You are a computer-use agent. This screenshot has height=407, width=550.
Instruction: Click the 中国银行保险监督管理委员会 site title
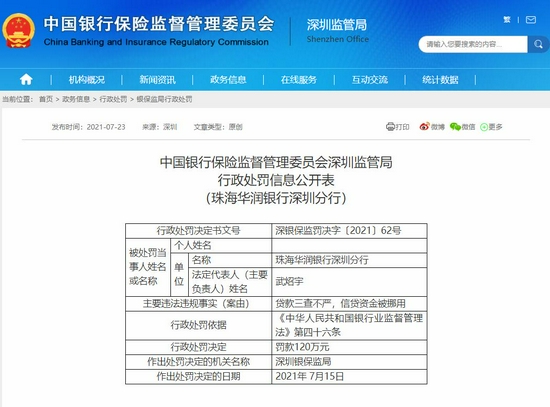pyautogui.click(x=159, y=24)
